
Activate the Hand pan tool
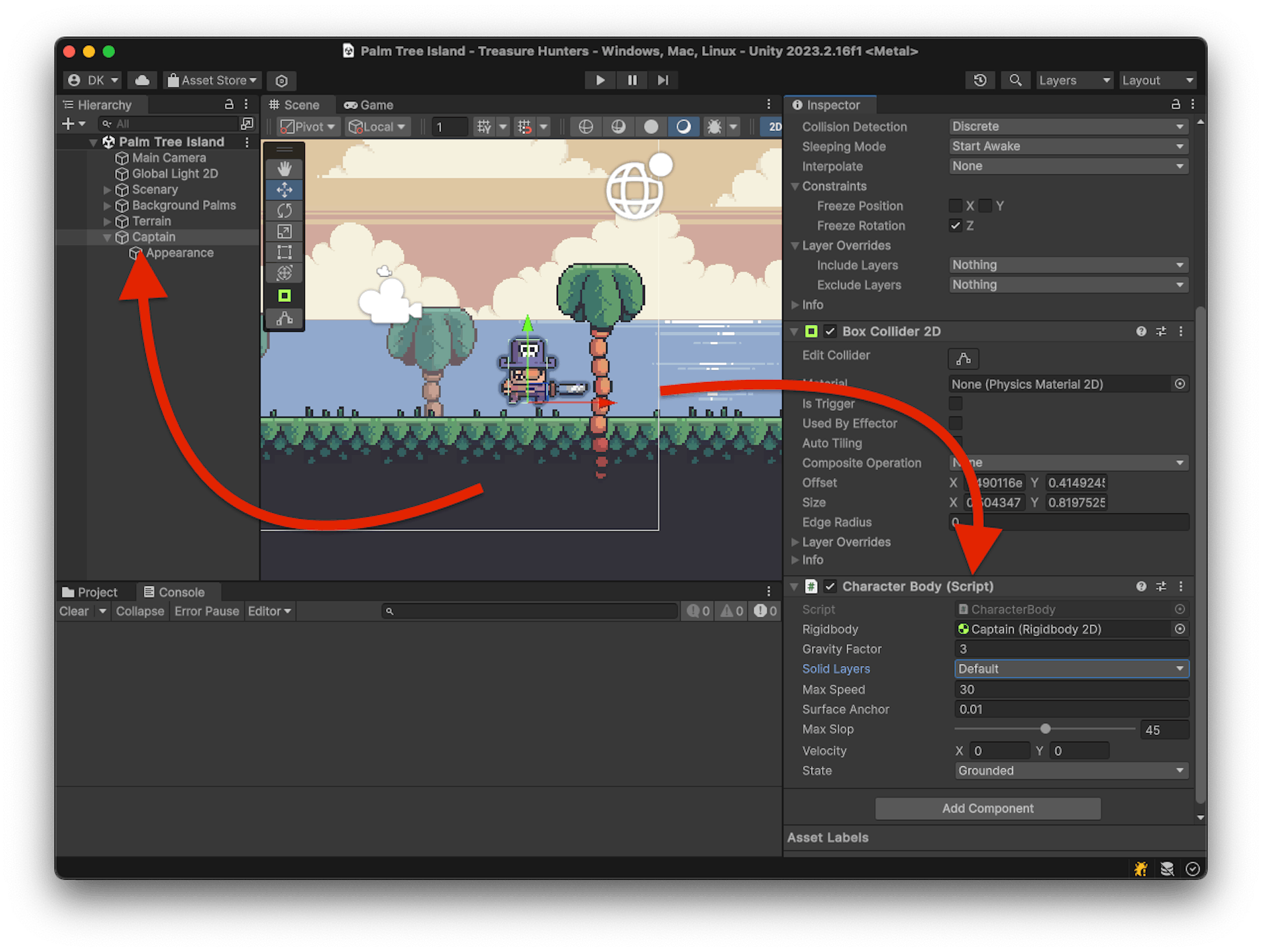[x=284, y=168]
